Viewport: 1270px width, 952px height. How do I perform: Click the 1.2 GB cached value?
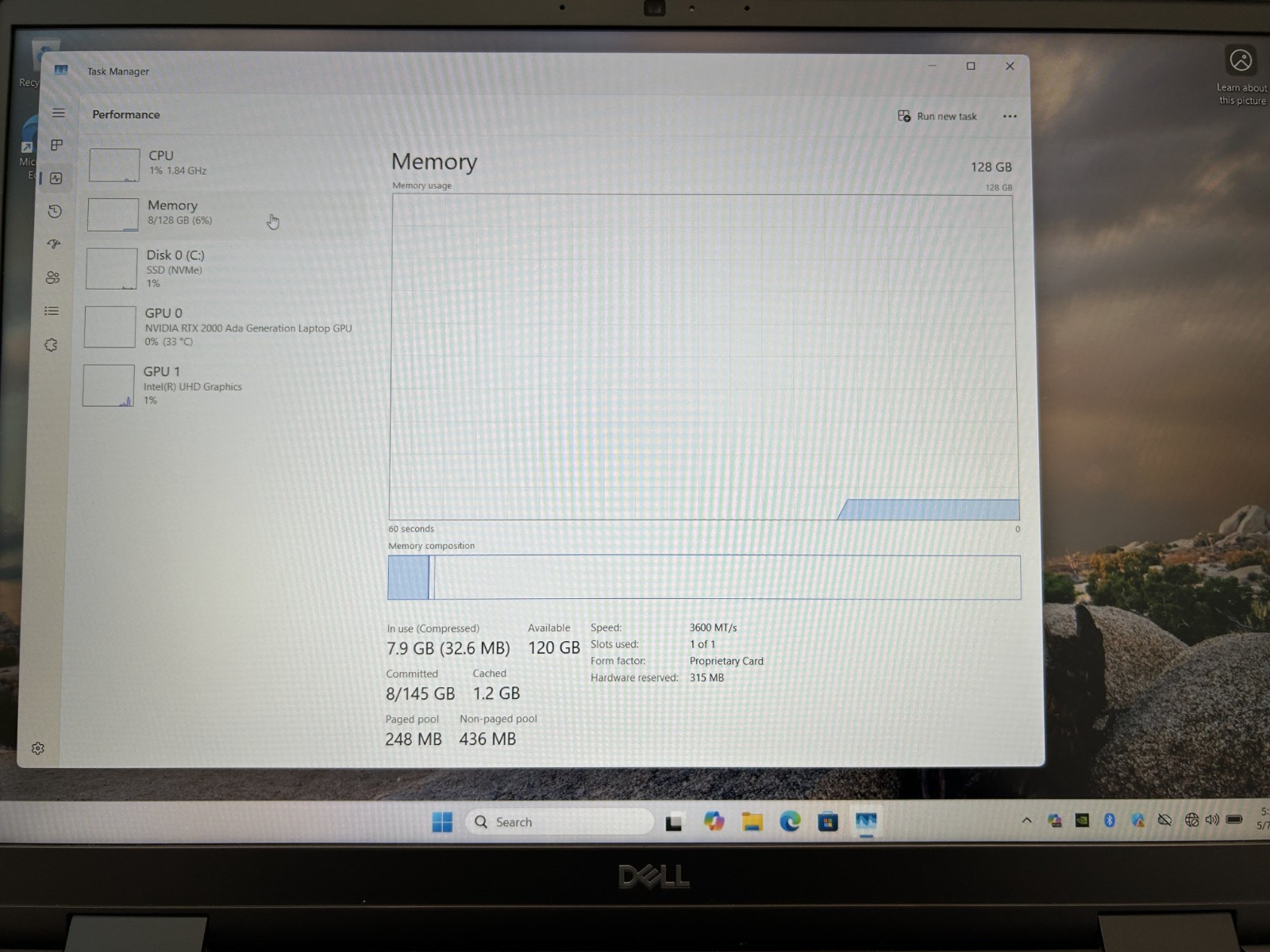coord(496,693)
